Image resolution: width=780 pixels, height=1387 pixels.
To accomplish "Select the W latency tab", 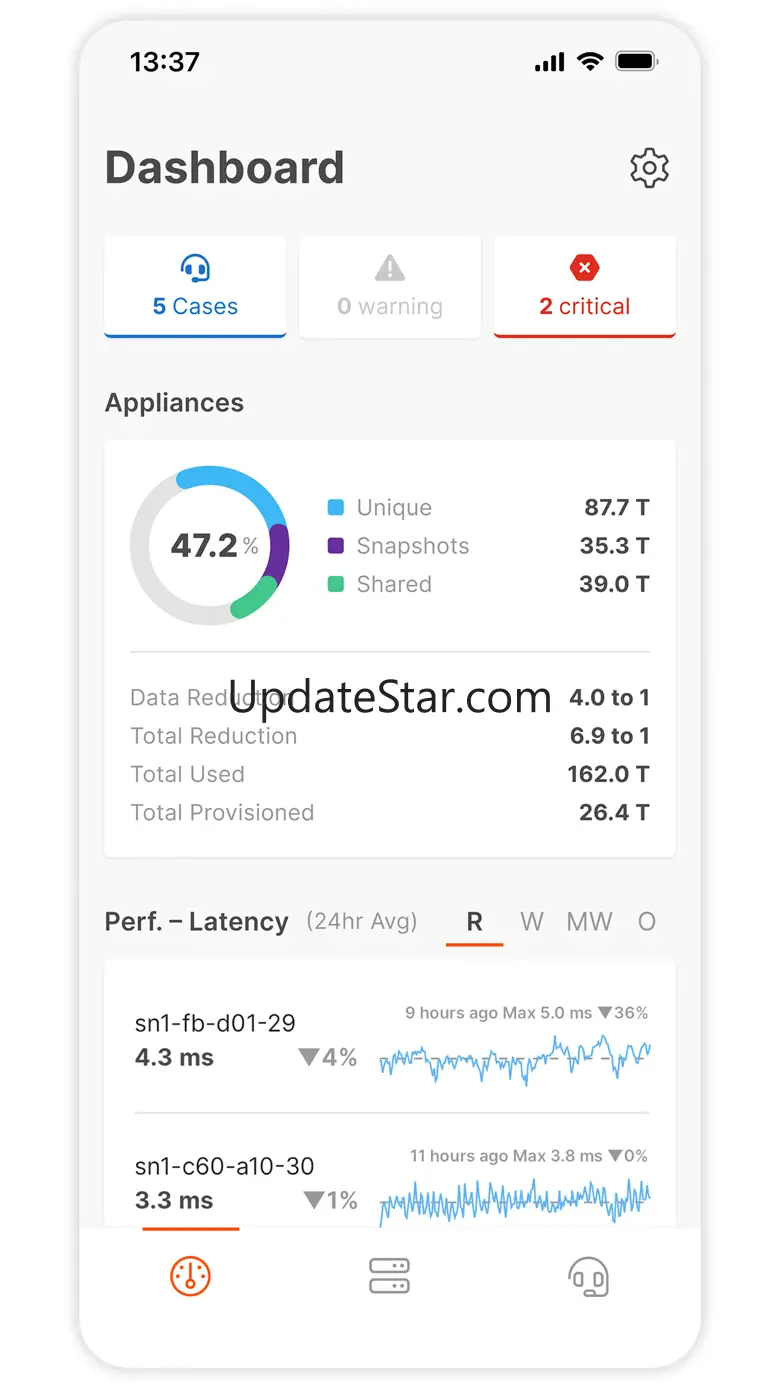I will [x=532, y=922].
